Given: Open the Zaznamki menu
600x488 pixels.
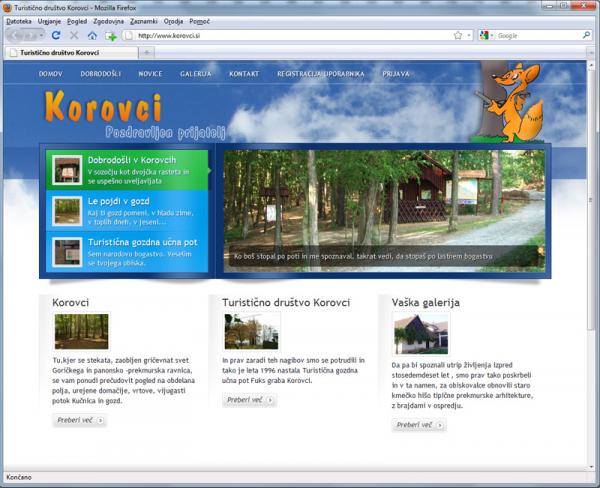Looking at the screenshot, I should (x=143, y=20).
